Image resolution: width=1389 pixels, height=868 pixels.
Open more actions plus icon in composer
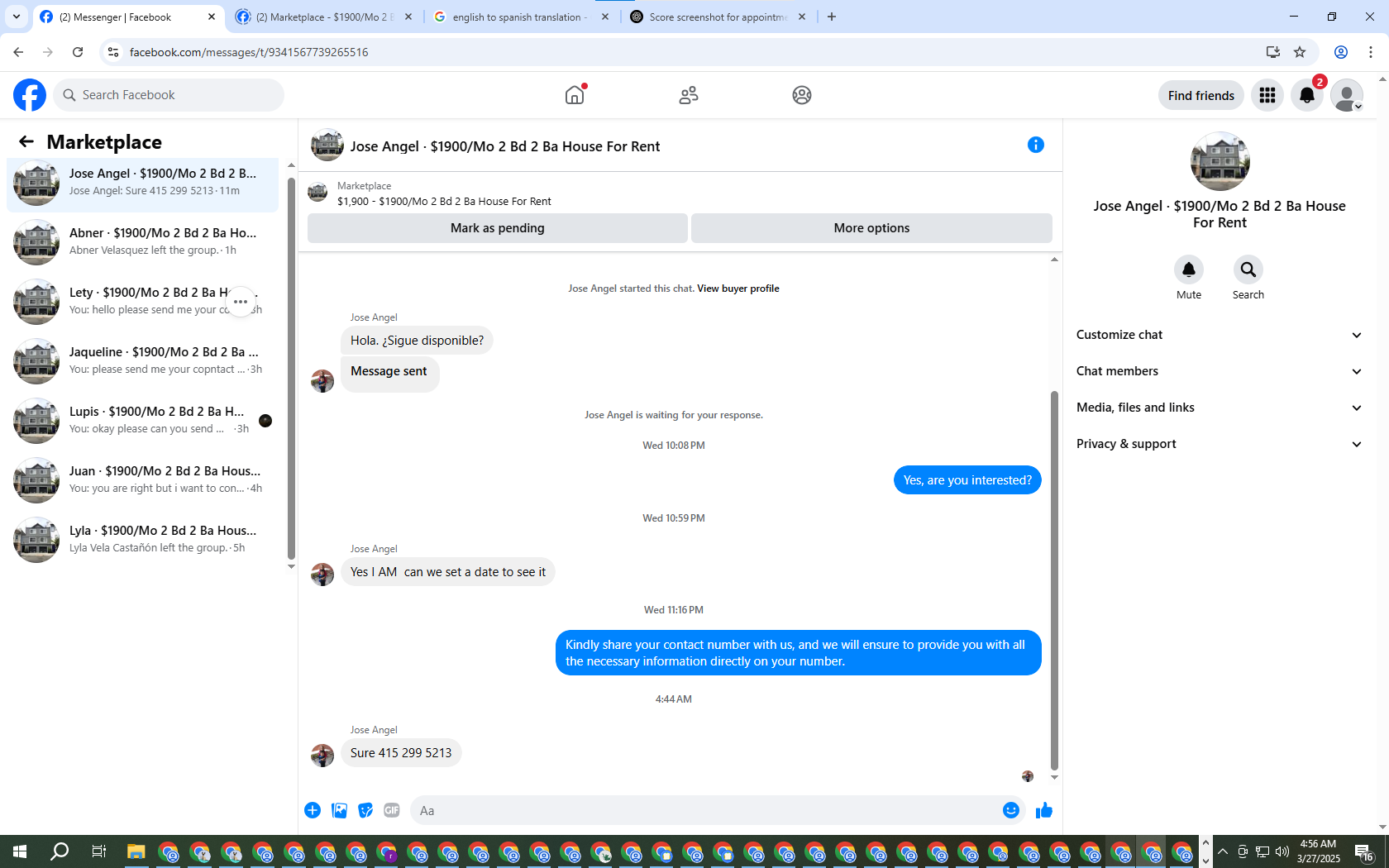pyautogui.click(x=313, y=810)
